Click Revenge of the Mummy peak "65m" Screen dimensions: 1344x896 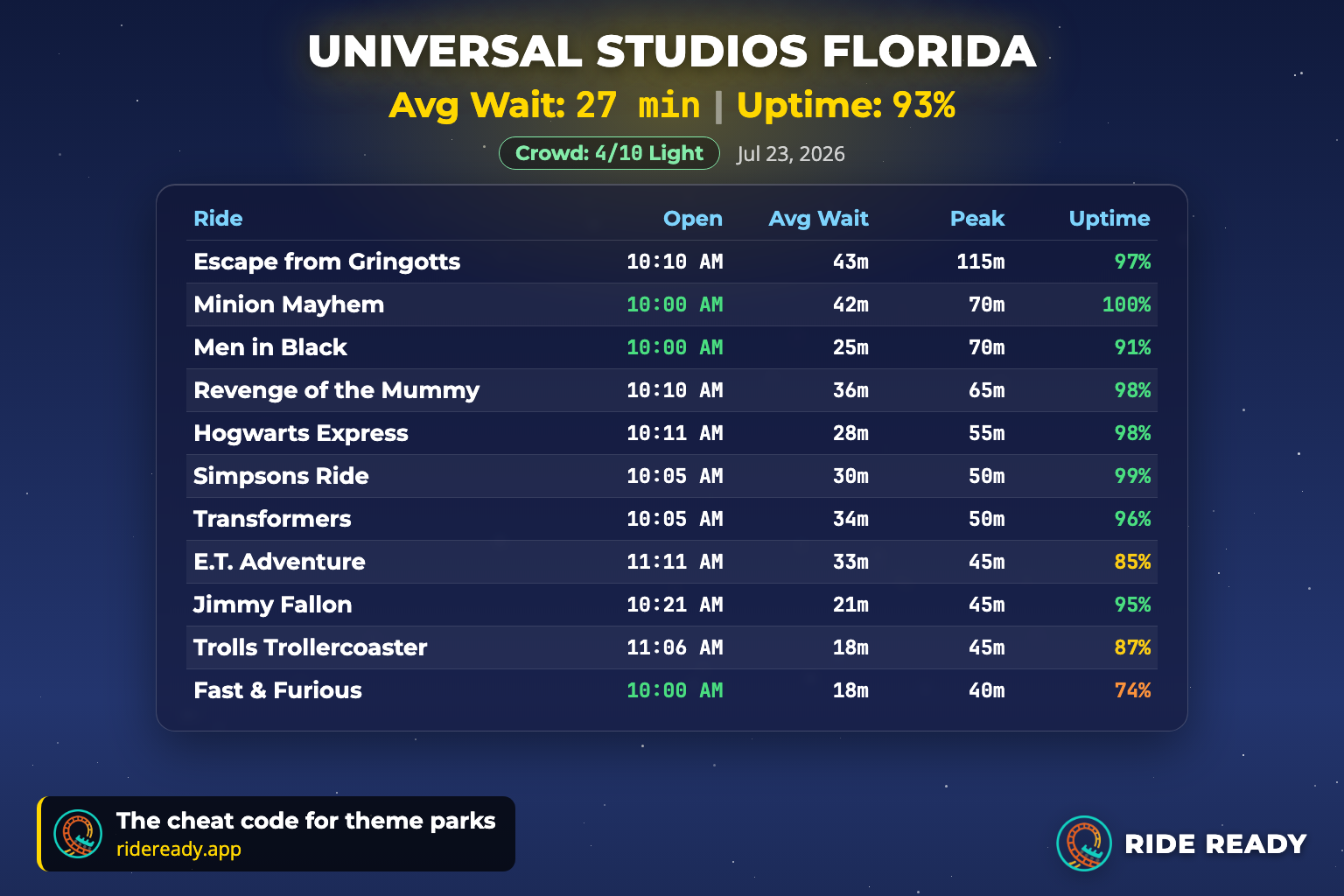click(987, 390)
